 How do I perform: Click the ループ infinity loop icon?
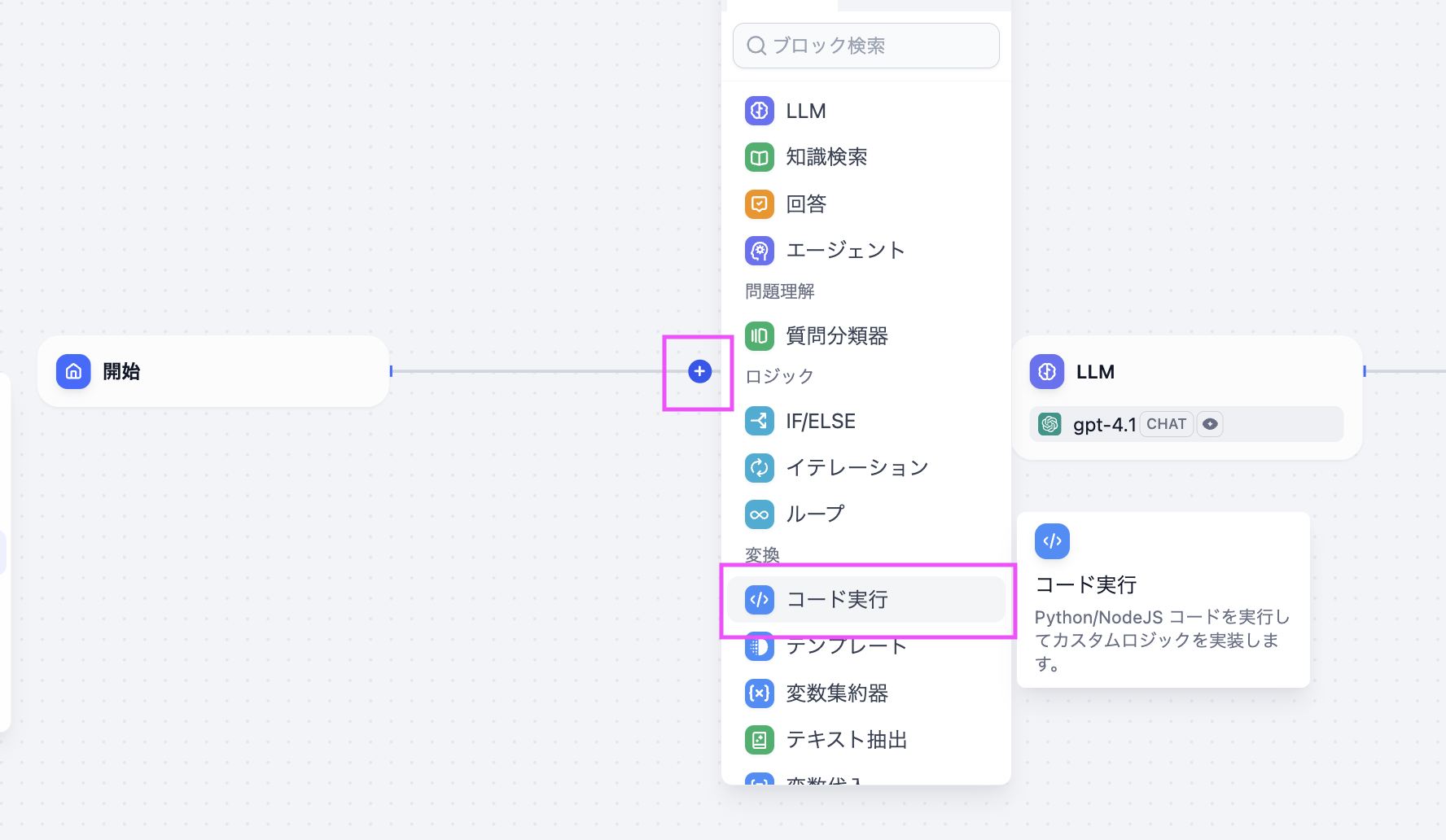[759, 514]
